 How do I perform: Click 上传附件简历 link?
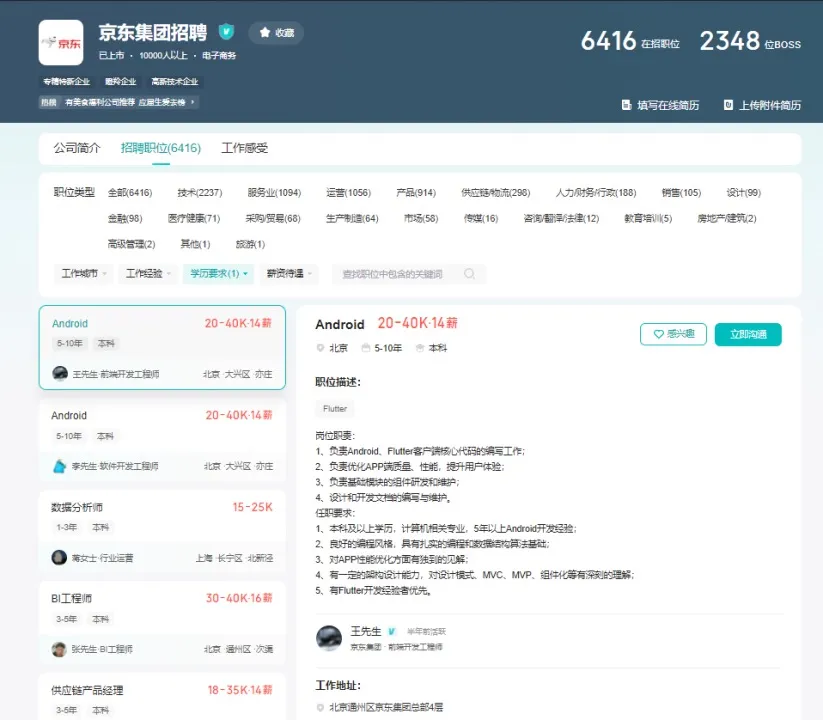coord(763,105)
